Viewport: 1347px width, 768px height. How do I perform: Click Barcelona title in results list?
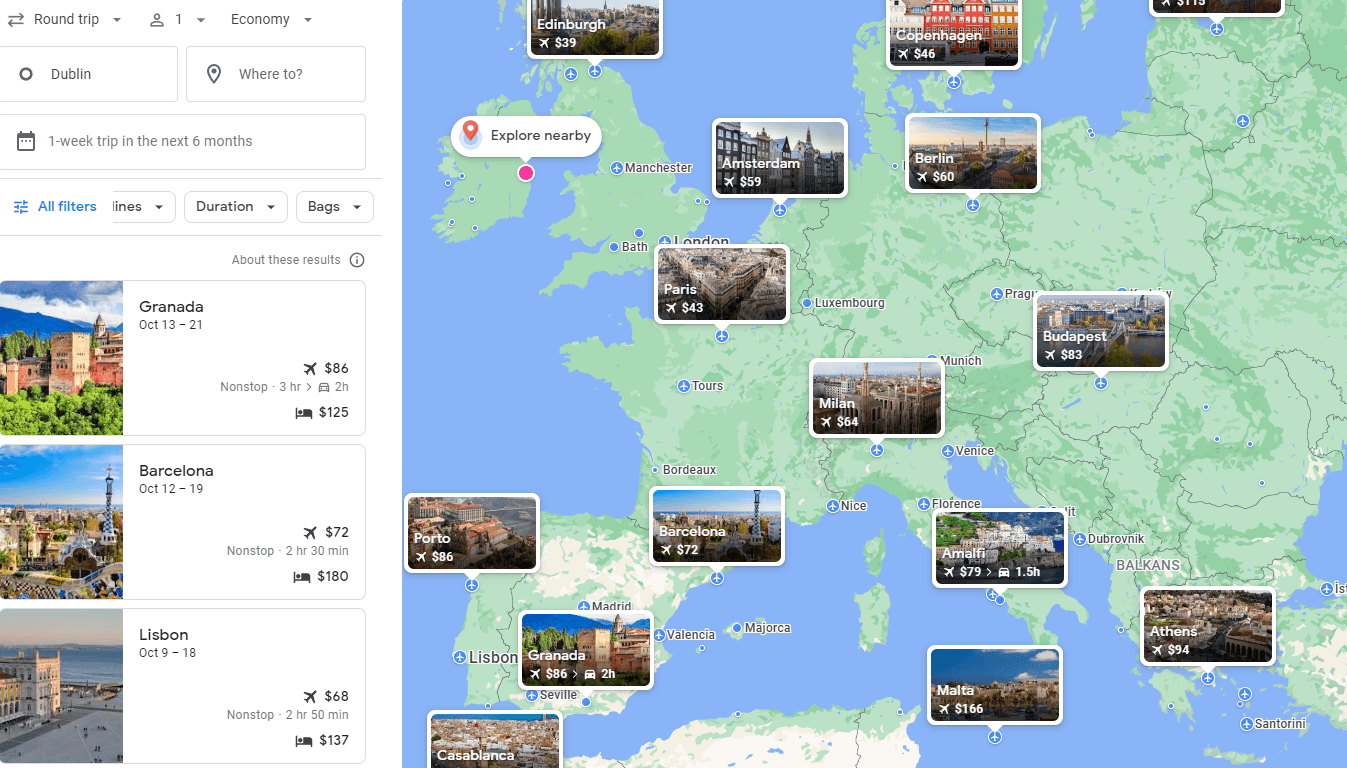(x=176, y=471)
